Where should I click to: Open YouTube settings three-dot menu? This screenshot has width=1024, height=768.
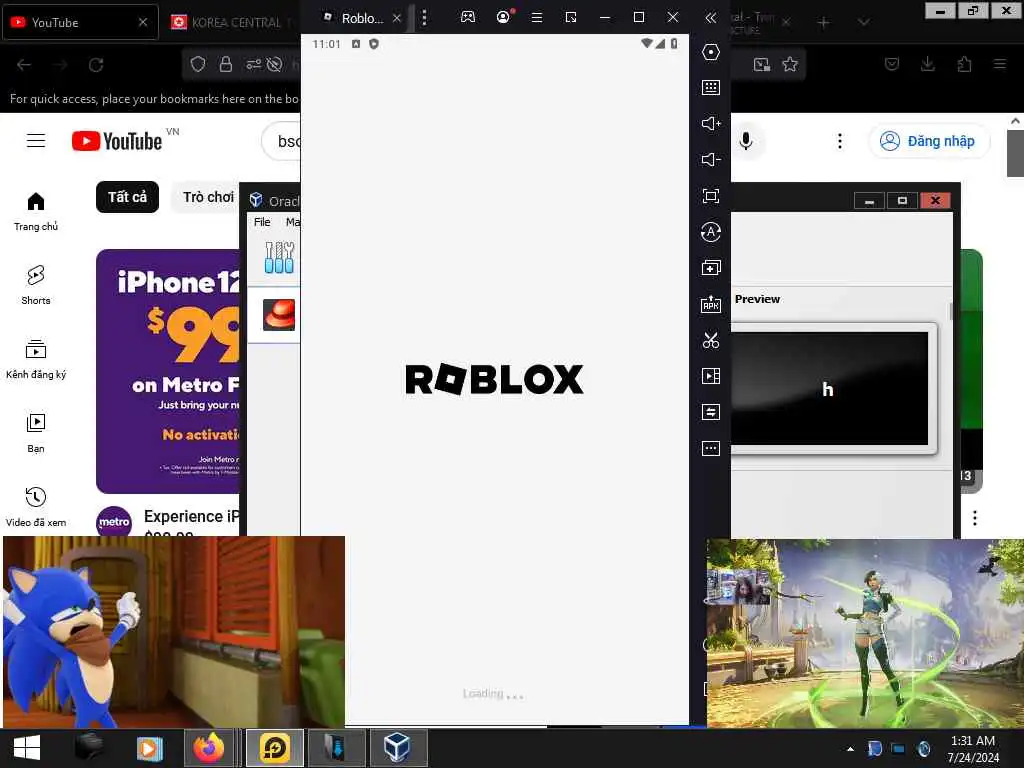point(840,141)
